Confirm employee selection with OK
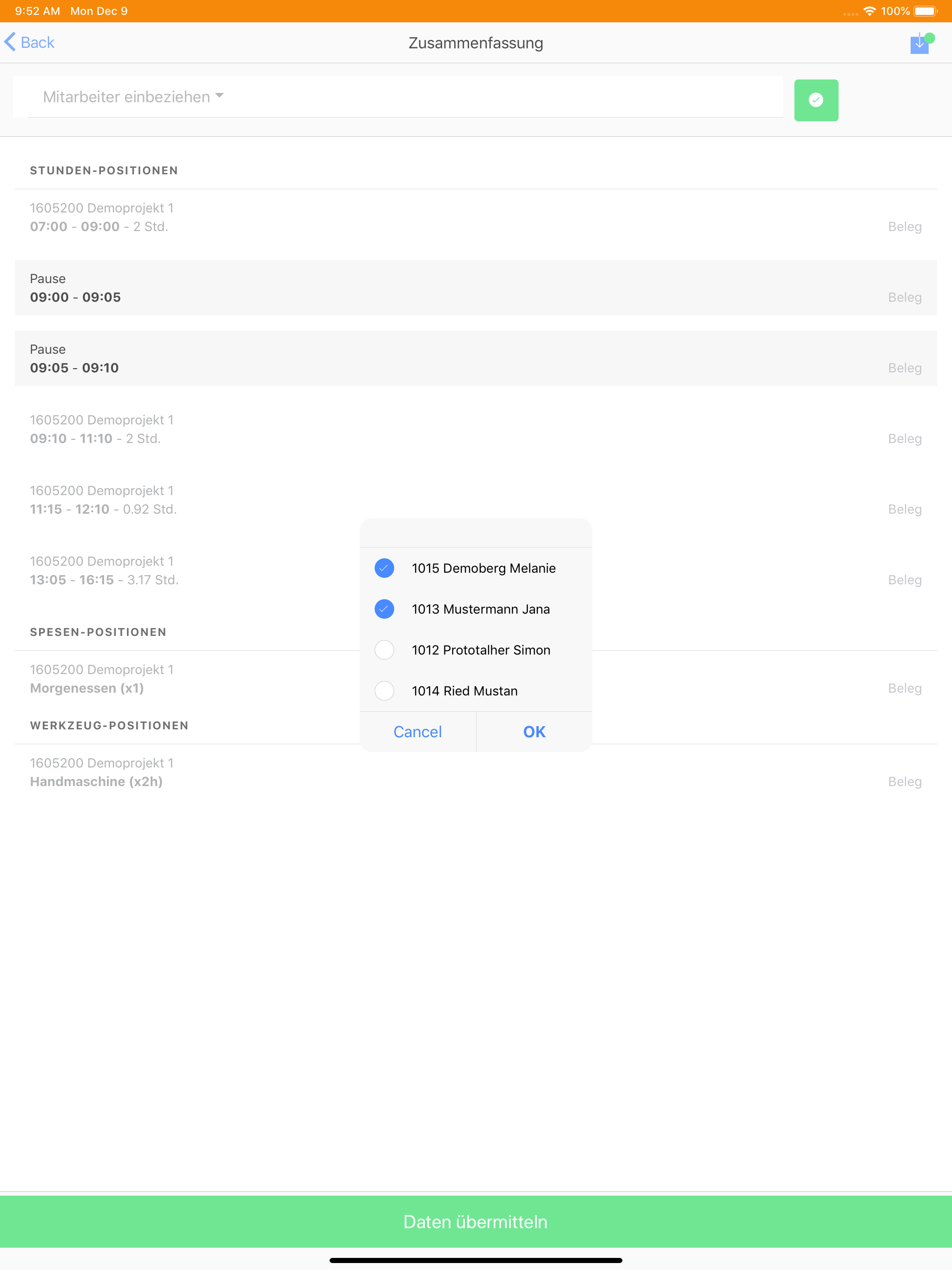The width and height of the screenshot is (952, 1270). click(534, 731)
